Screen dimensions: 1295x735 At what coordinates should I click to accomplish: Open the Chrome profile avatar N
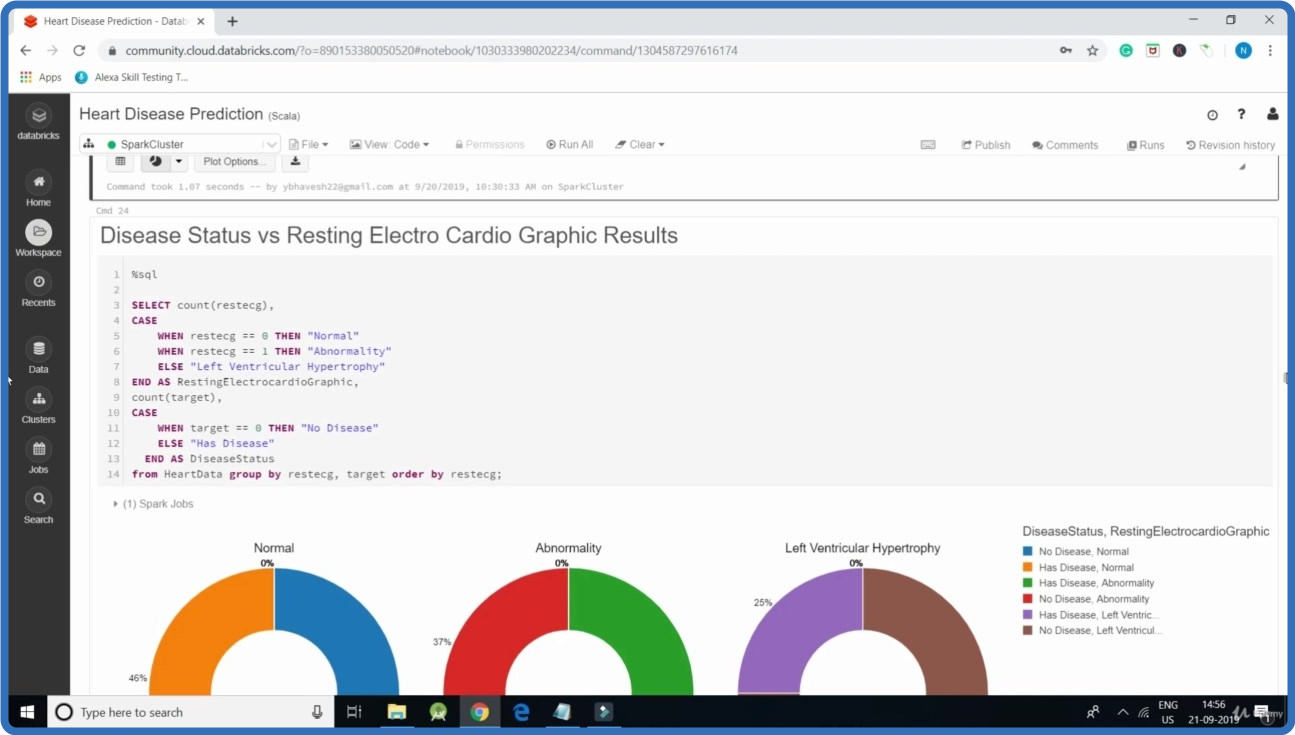point(1243,50)
